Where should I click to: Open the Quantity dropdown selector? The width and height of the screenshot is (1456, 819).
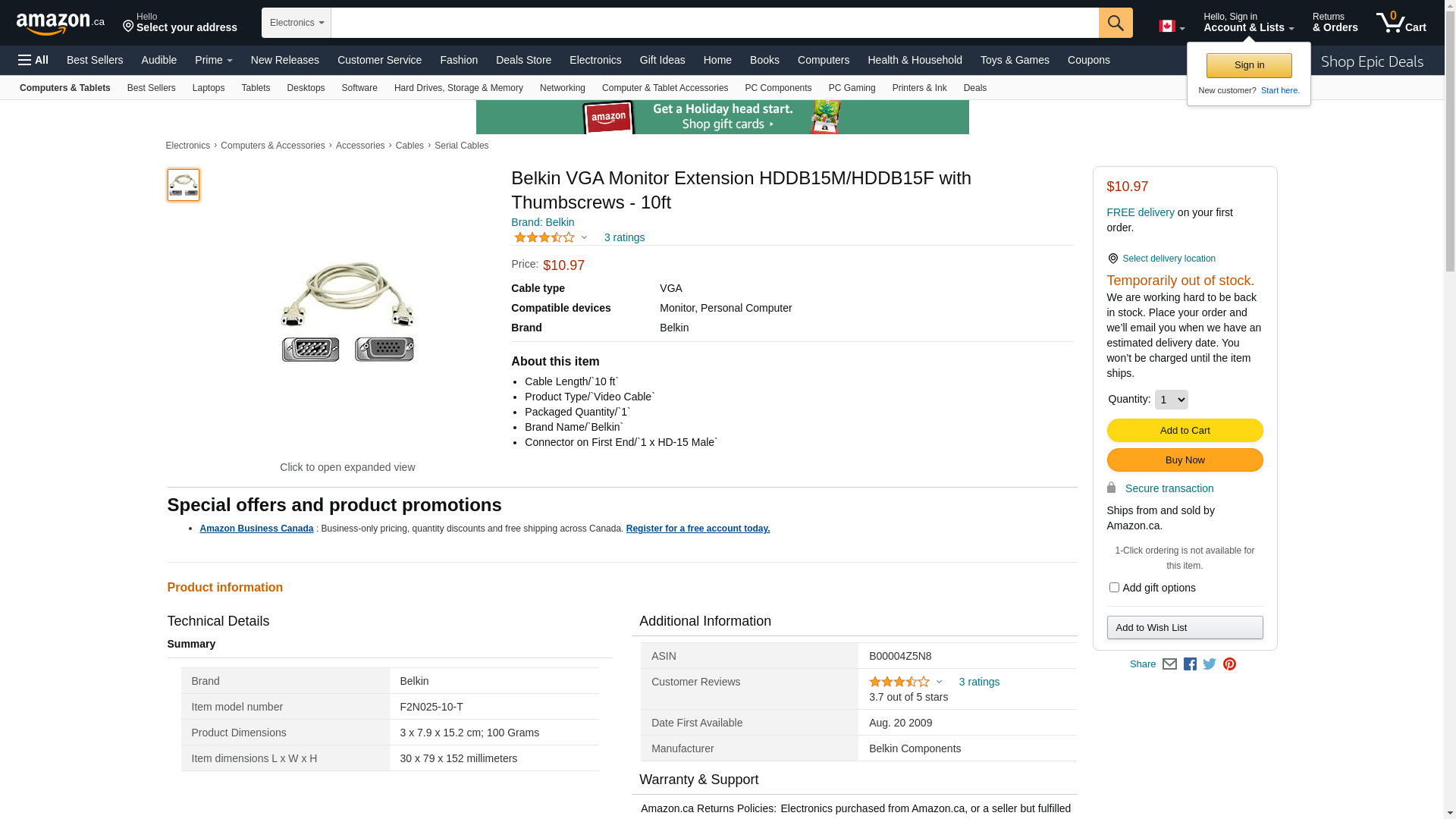1171,400
